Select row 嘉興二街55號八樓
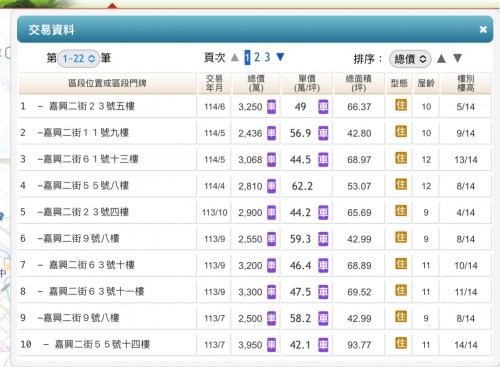 [x=255, y=186]
